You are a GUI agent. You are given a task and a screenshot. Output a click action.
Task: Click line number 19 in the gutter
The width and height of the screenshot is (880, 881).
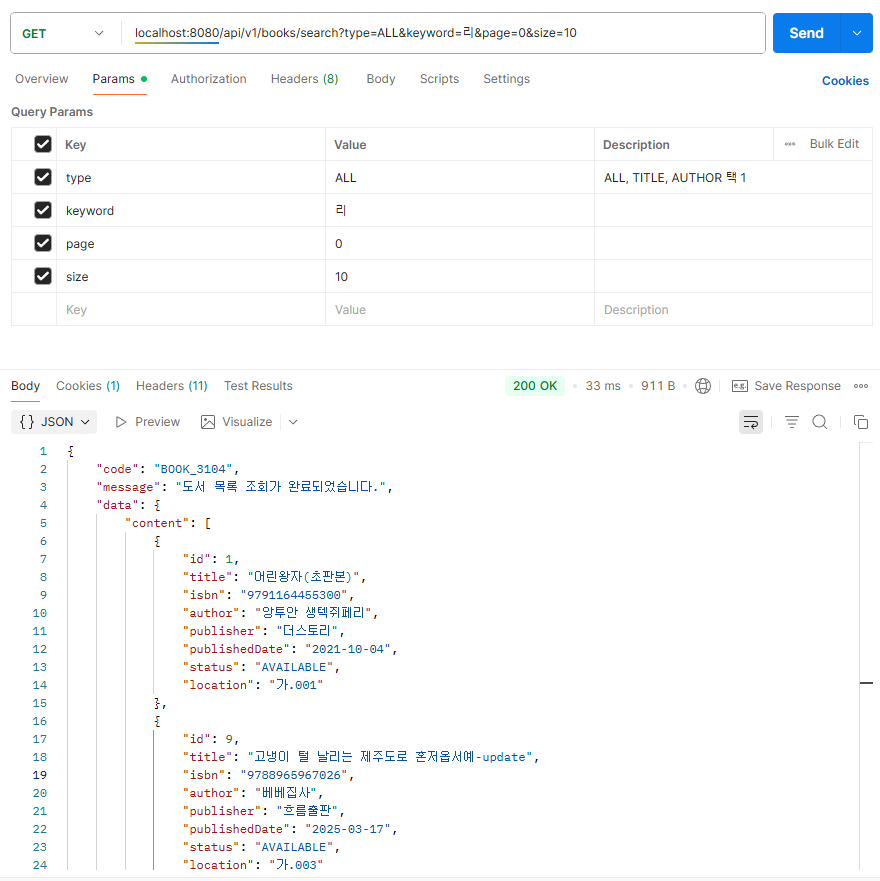[40, 775]
